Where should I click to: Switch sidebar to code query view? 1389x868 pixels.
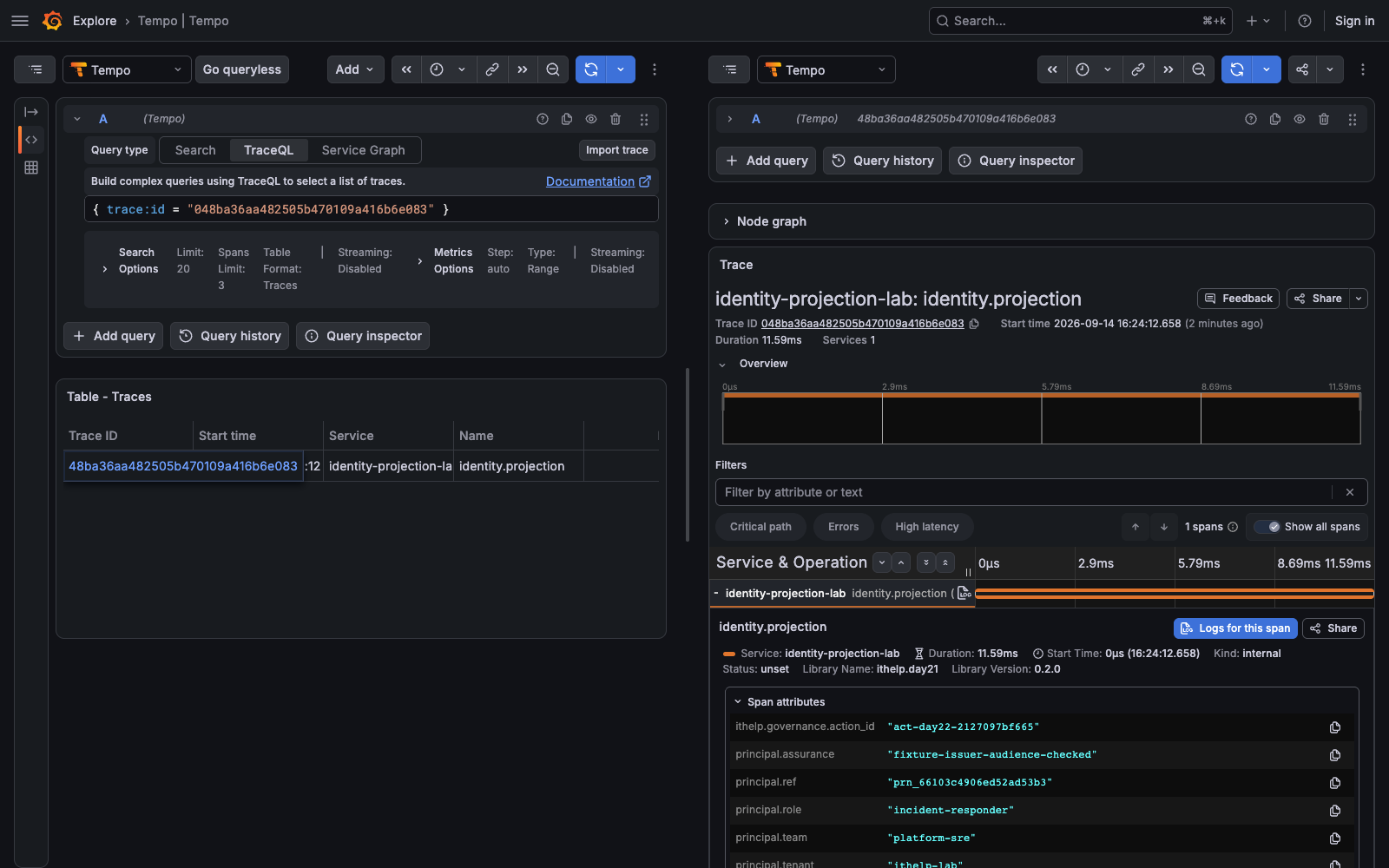[31, 140]
